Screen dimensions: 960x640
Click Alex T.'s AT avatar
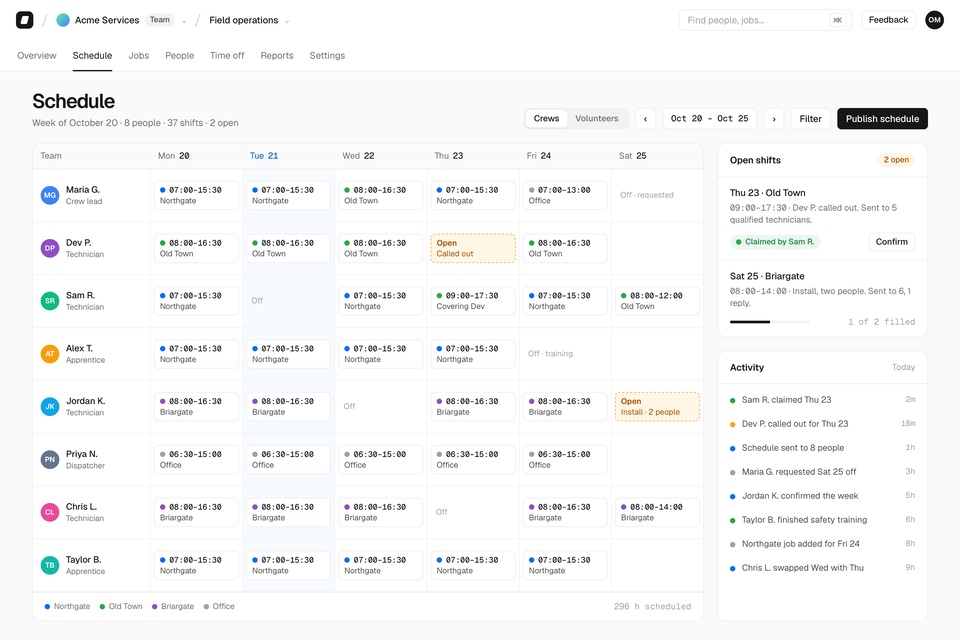tap(50, 353)
